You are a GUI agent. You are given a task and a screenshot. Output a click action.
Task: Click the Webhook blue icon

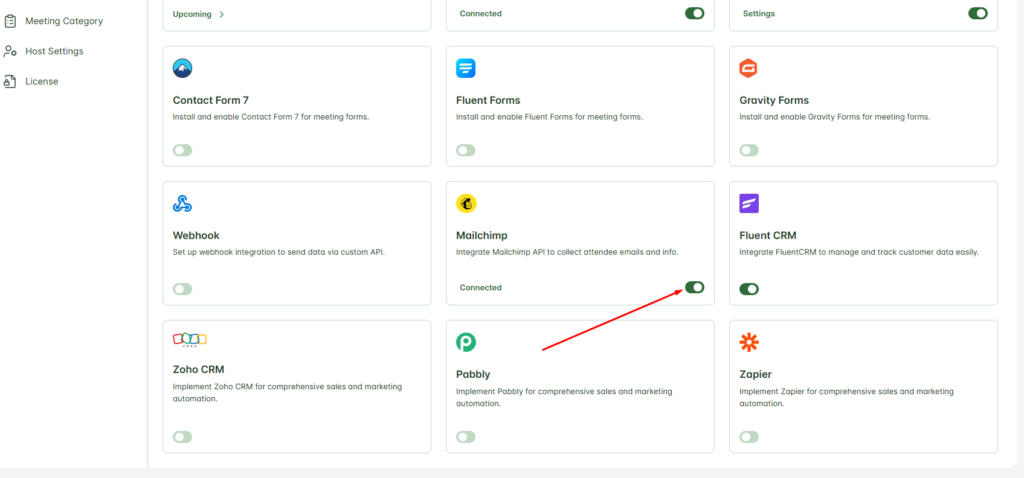pos(182,204)
